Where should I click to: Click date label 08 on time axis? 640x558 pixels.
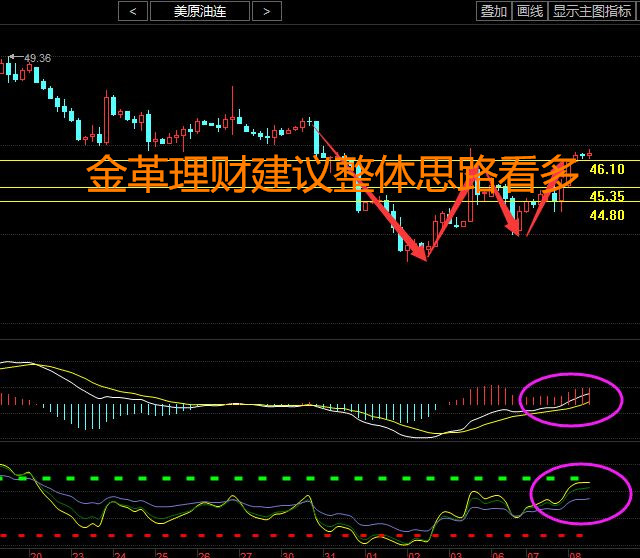pos(575,553)
